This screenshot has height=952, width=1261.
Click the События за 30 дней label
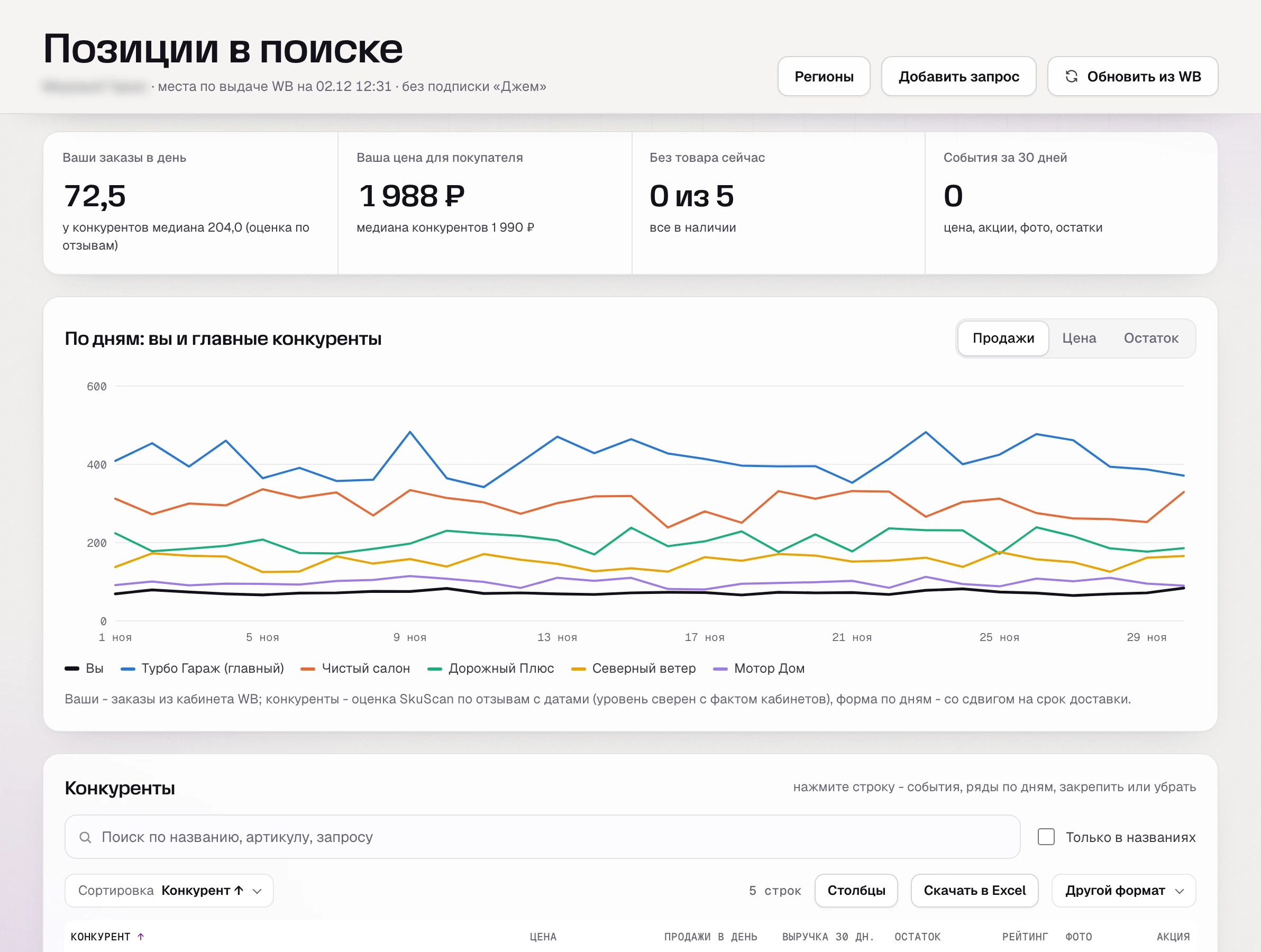pos(1005,157)
